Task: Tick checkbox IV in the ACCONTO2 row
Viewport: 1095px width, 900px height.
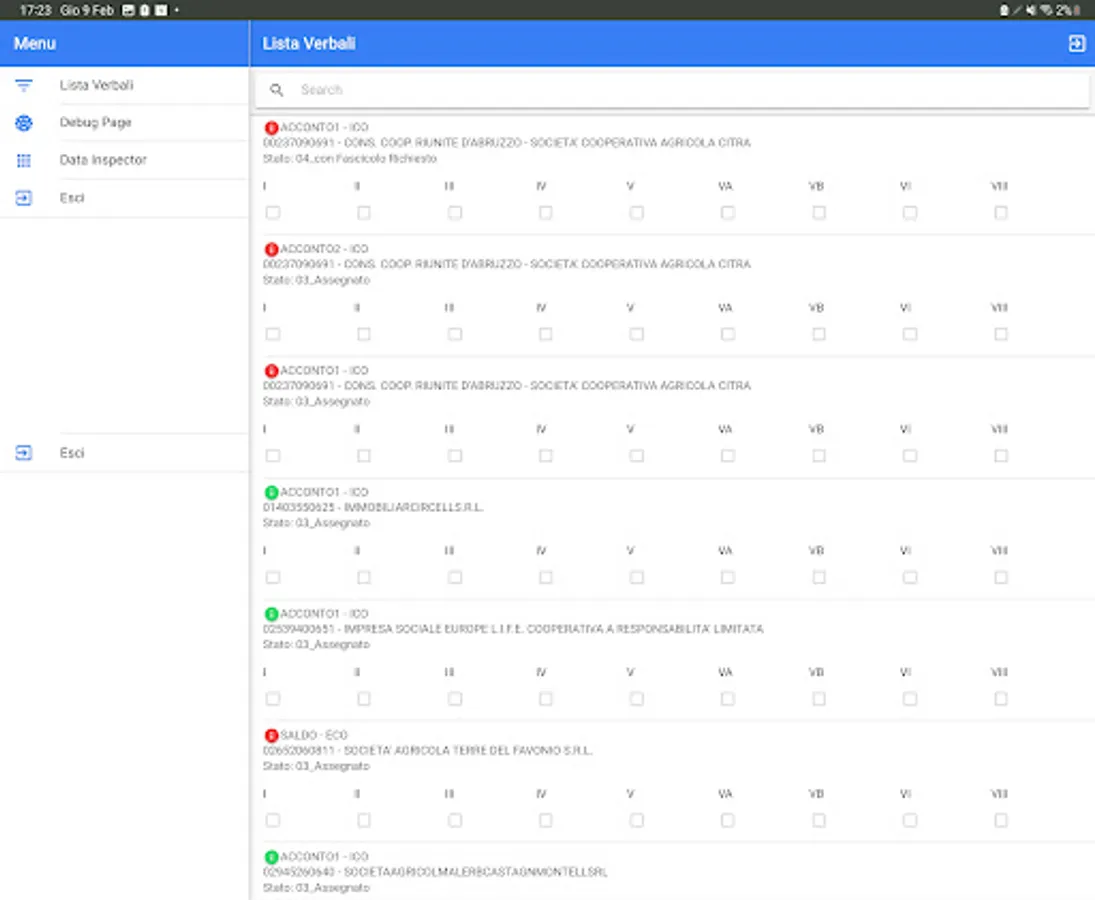Action: coord(545,334)
